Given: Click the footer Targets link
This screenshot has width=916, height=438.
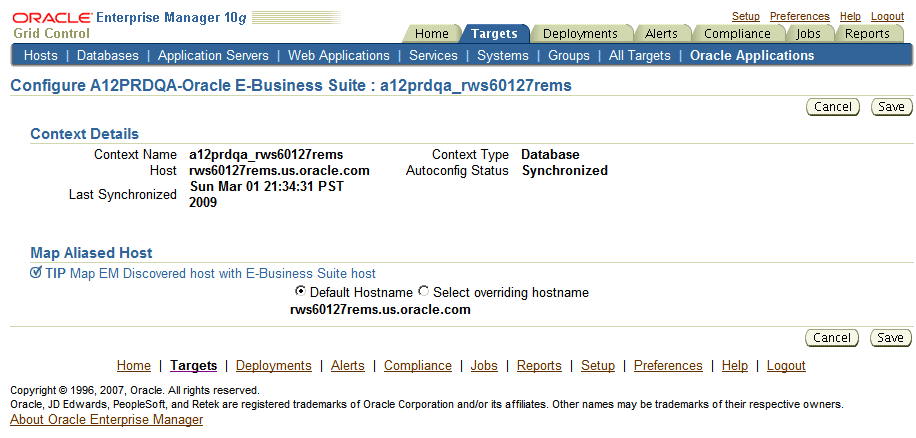Looking at the screenshot, I should (193, 366).
